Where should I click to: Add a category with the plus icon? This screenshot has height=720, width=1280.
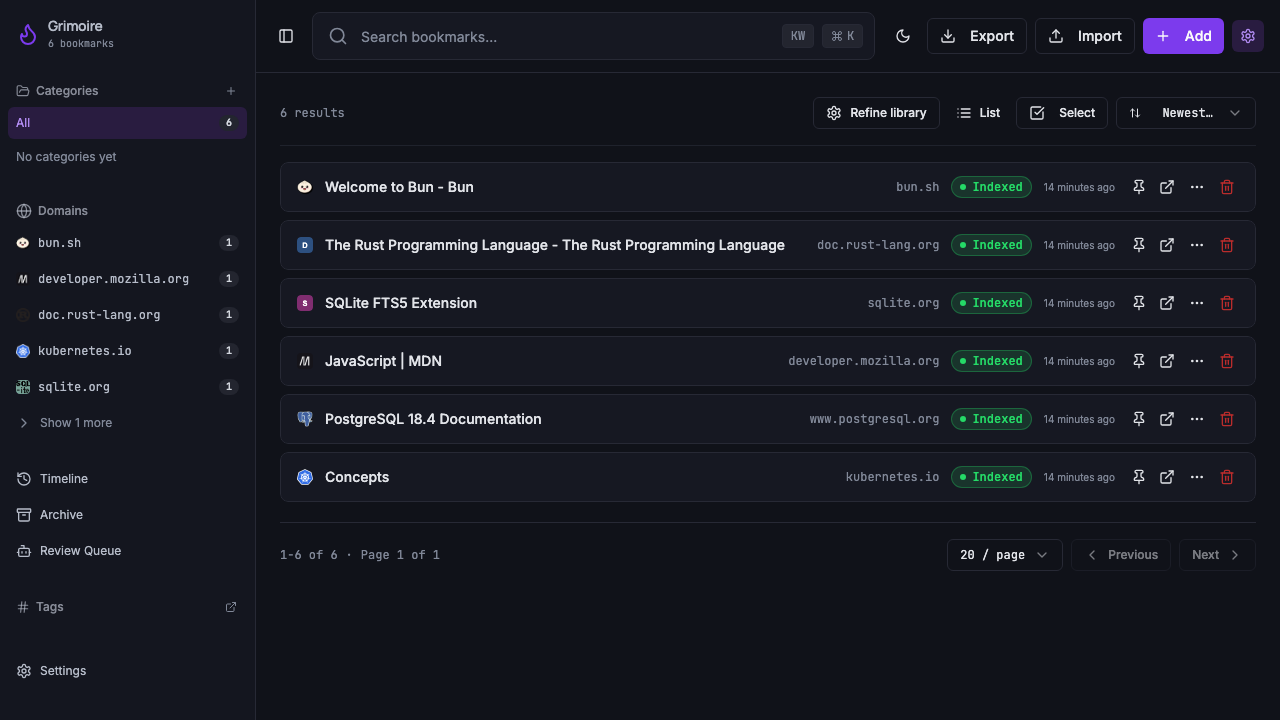pos(231,91)
